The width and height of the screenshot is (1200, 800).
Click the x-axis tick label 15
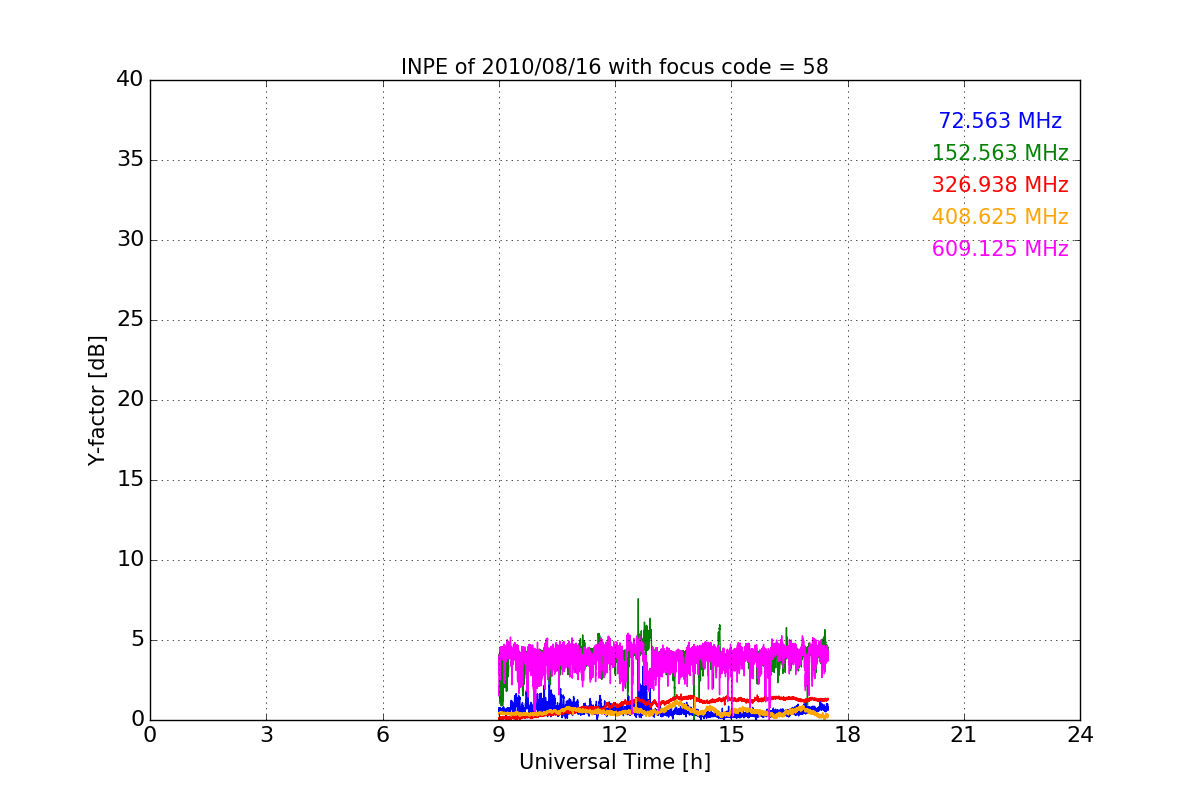point(731,735)
